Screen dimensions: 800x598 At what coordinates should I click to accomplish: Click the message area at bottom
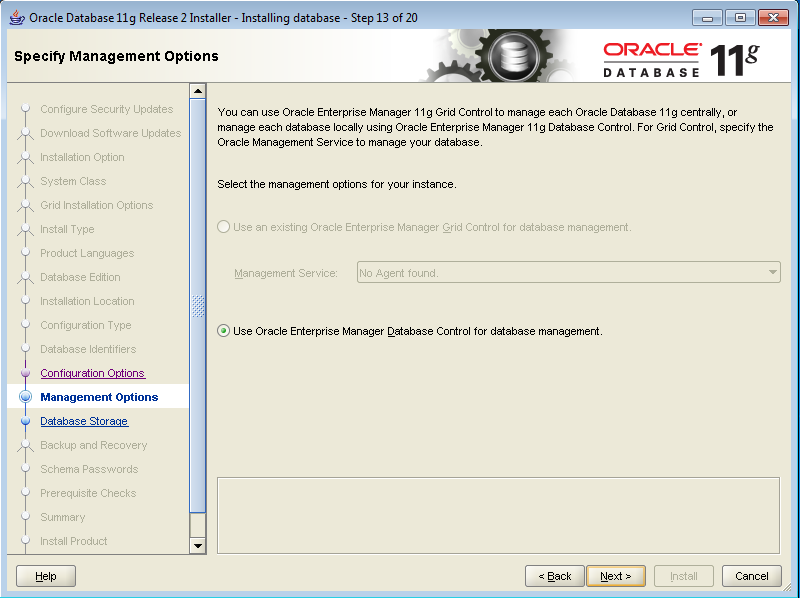[x=498, y=515]
